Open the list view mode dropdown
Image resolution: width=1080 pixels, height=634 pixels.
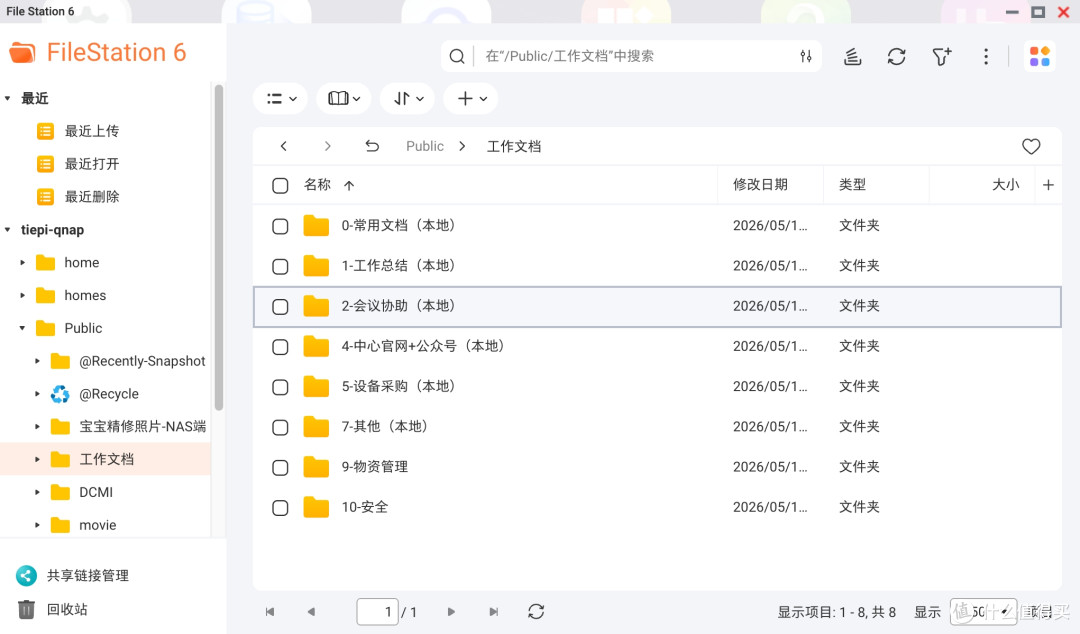coord(282,99)
